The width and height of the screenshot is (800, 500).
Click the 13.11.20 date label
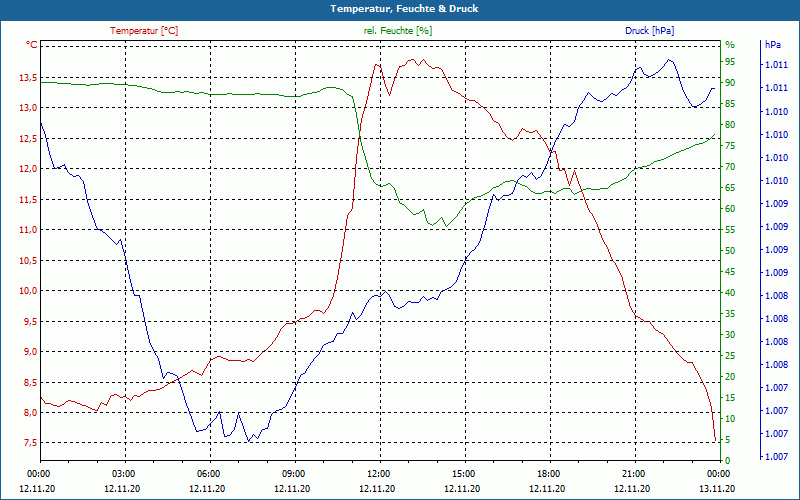click(x=717, y=488)
